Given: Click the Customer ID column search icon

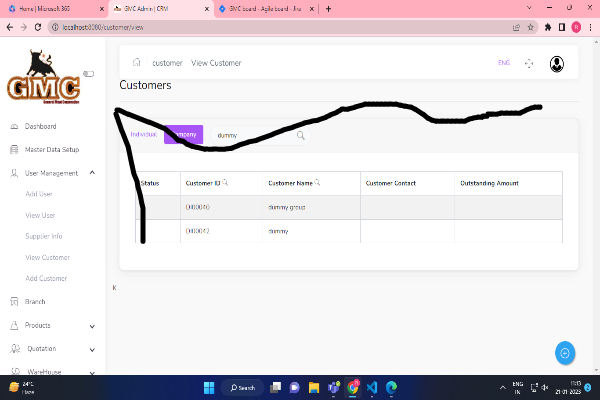Looking at the screenshot, I should (x=225, y=183).
